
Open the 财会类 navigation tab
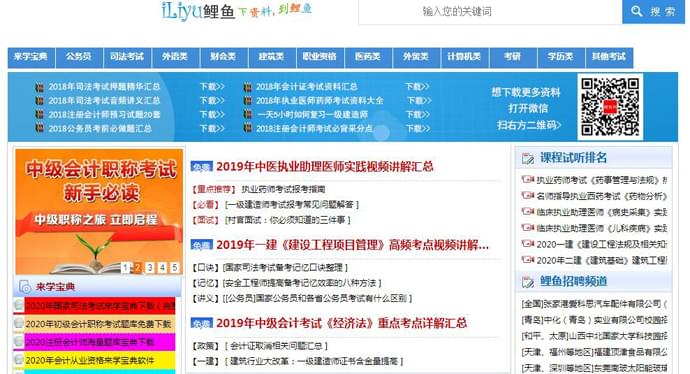(x=223, y=57)
